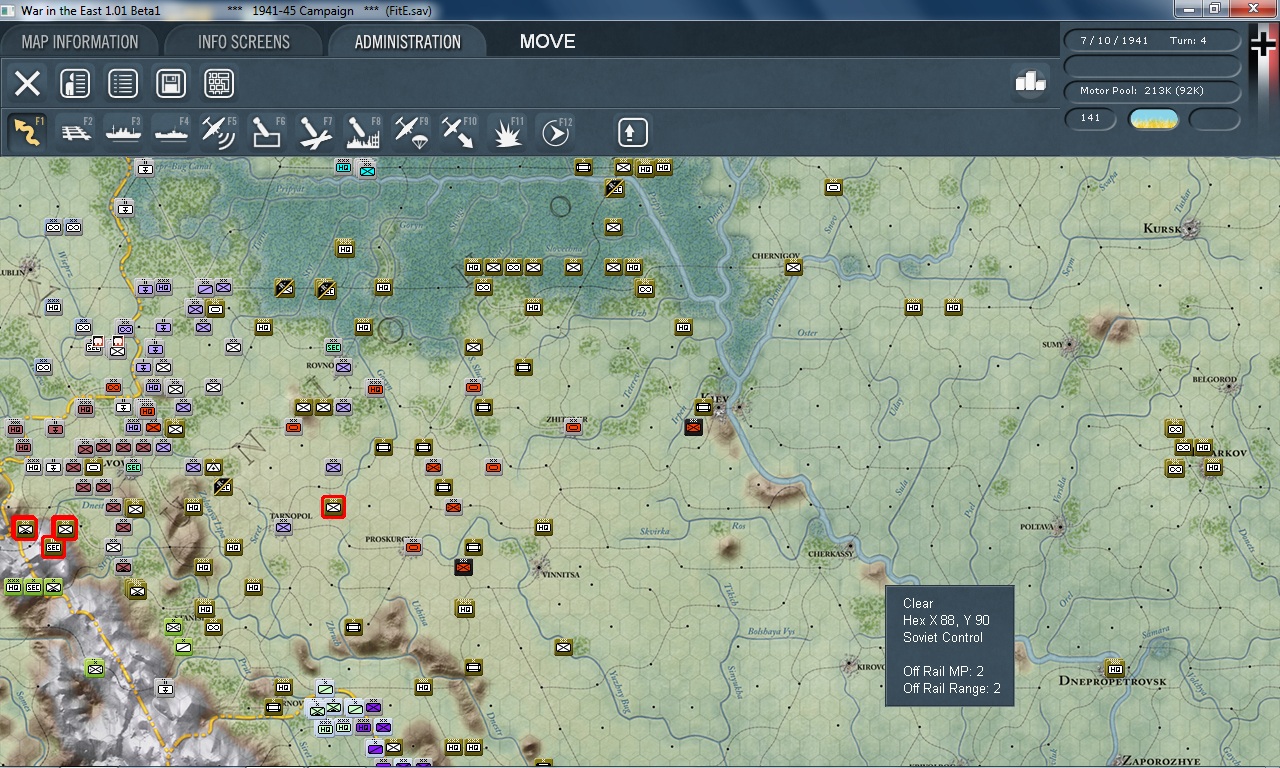This screenshot has height=768, width=1280.
Task: Select the black unit counter southwest of Kiev
Action: click(x=693, y=427)
